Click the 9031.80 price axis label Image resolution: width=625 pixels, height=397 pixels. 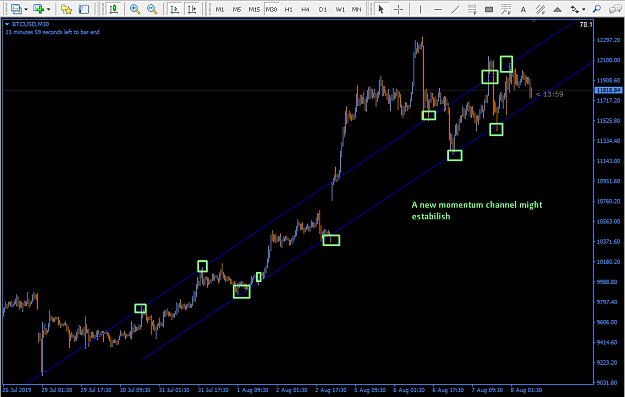(x=608, y=383)
